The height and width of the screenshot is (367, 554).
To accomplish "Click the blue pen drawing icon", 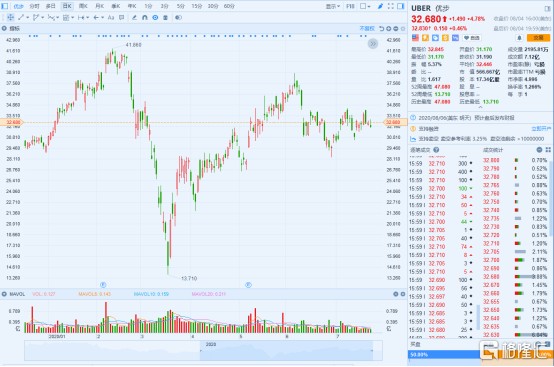I will pos(380,6).
